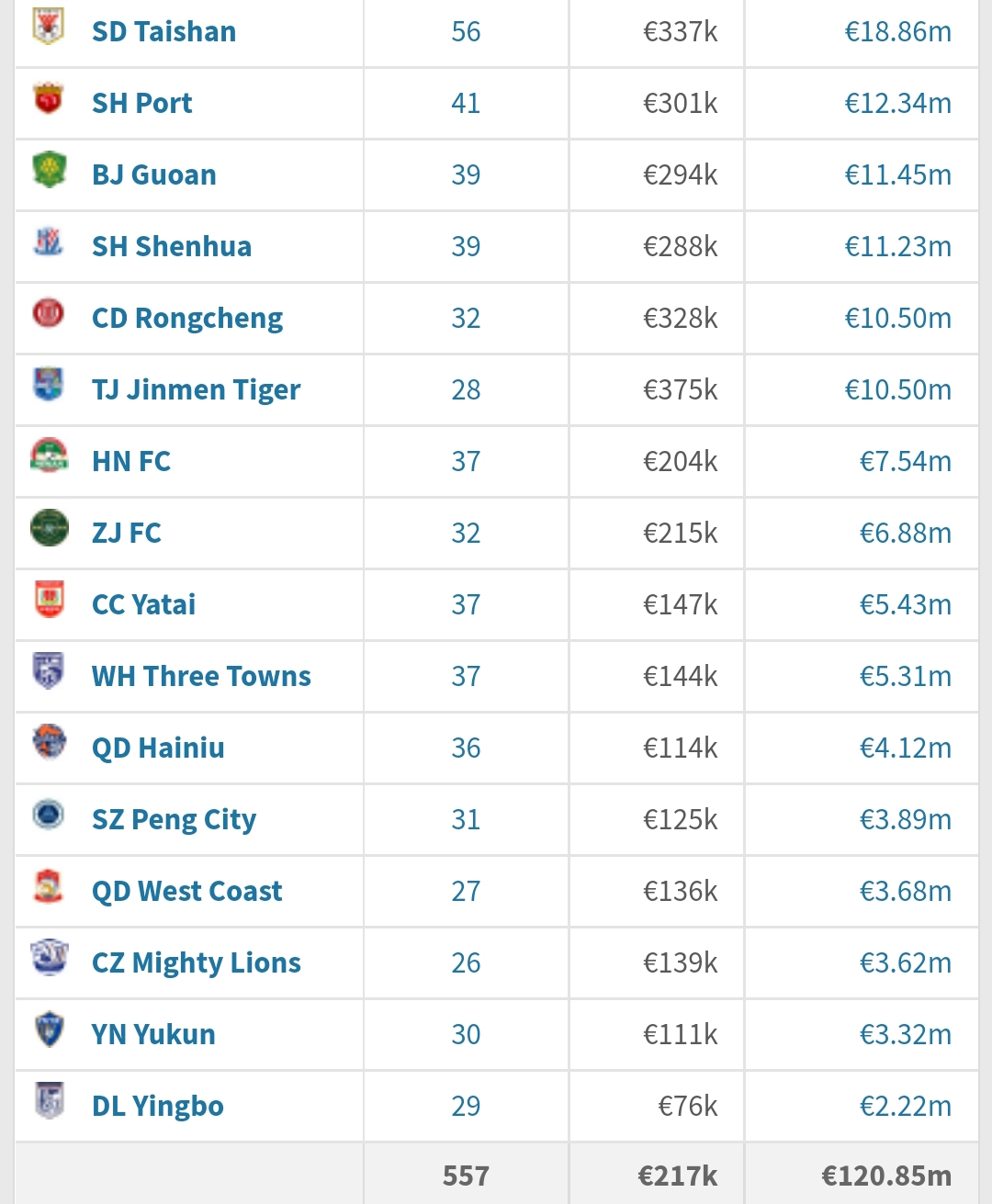Click the CD Rongcheng red crest icon
992x1204 pixels.
[49, 313]
